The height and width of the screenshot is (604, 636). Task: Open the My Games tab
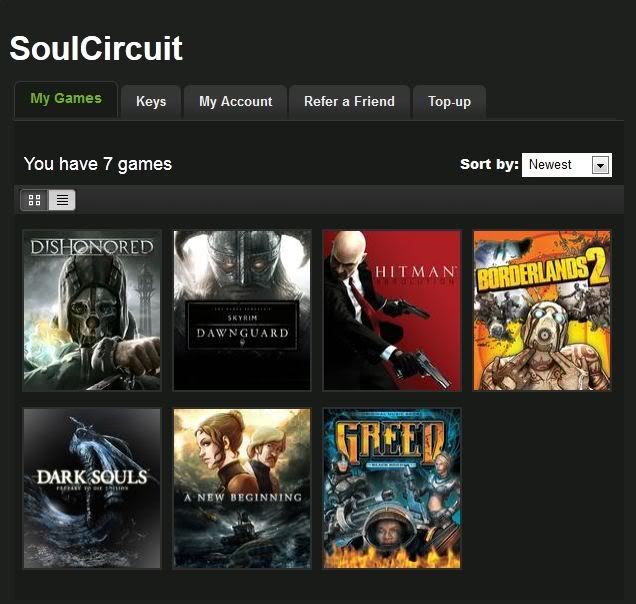pyautogui.click(x=66, y=99)
